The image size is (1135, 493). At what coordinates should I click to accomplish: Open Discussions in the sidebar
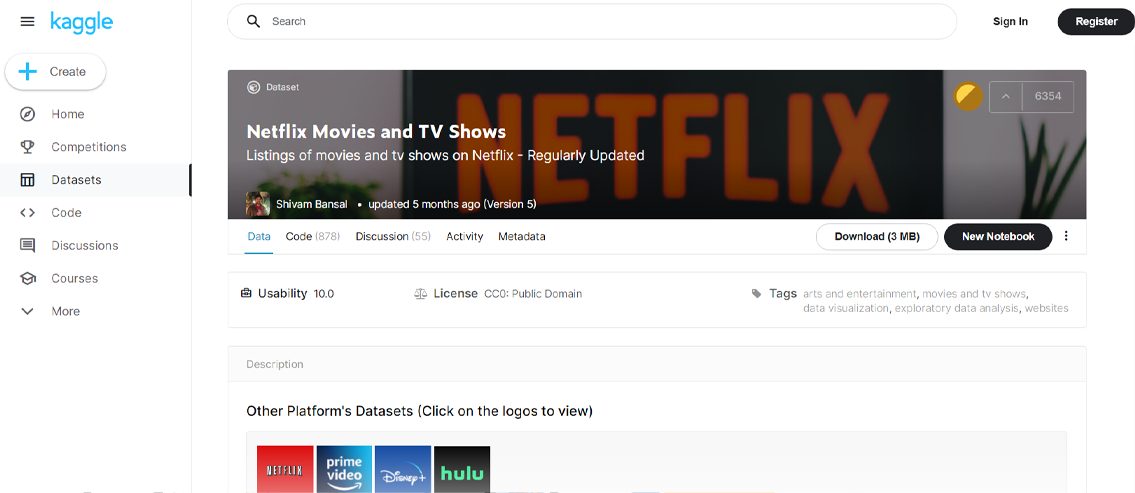[x=85, y=245]
